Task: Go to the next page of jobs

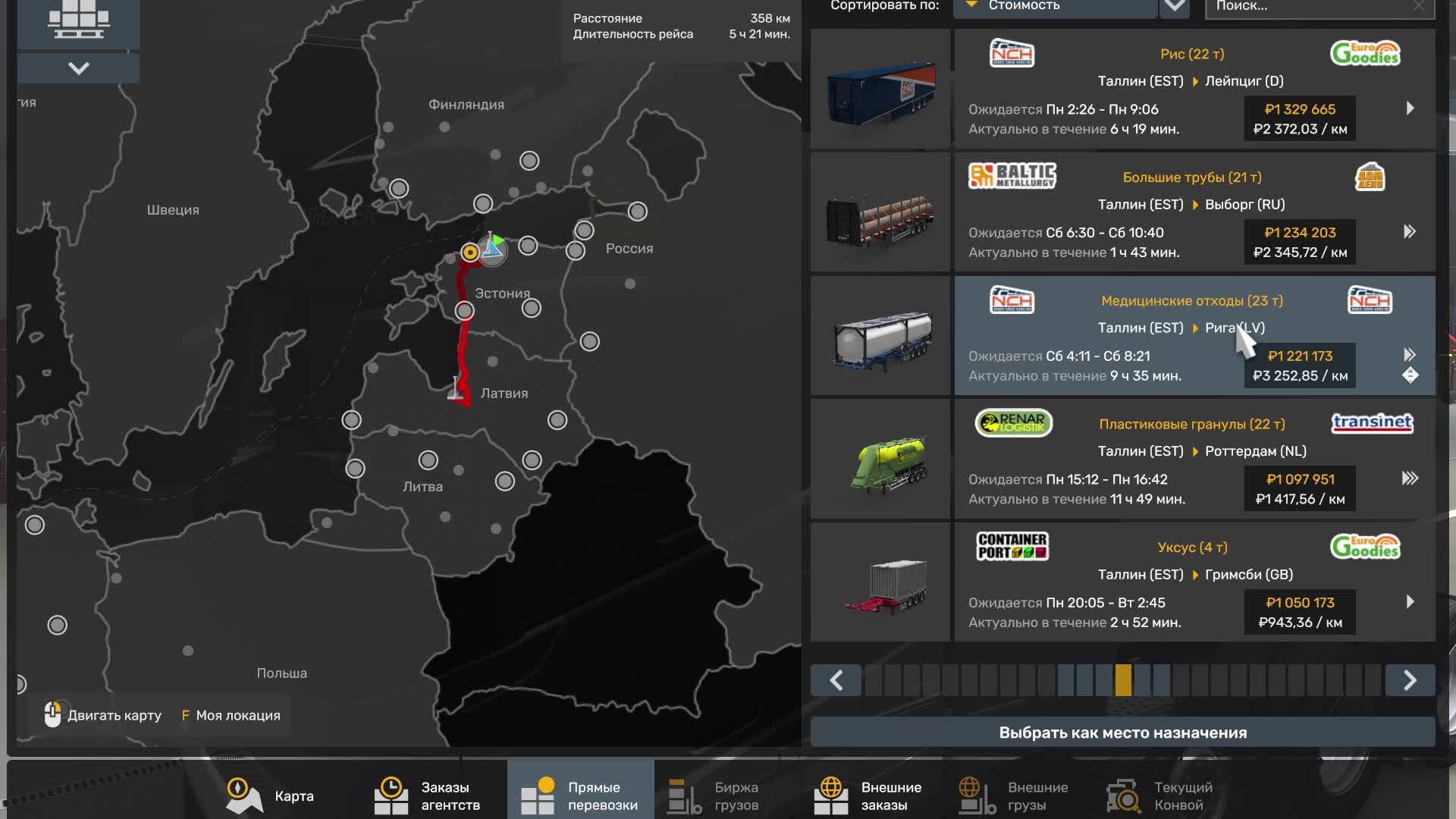Action: pyautogui.click(x=1410, y=680)
